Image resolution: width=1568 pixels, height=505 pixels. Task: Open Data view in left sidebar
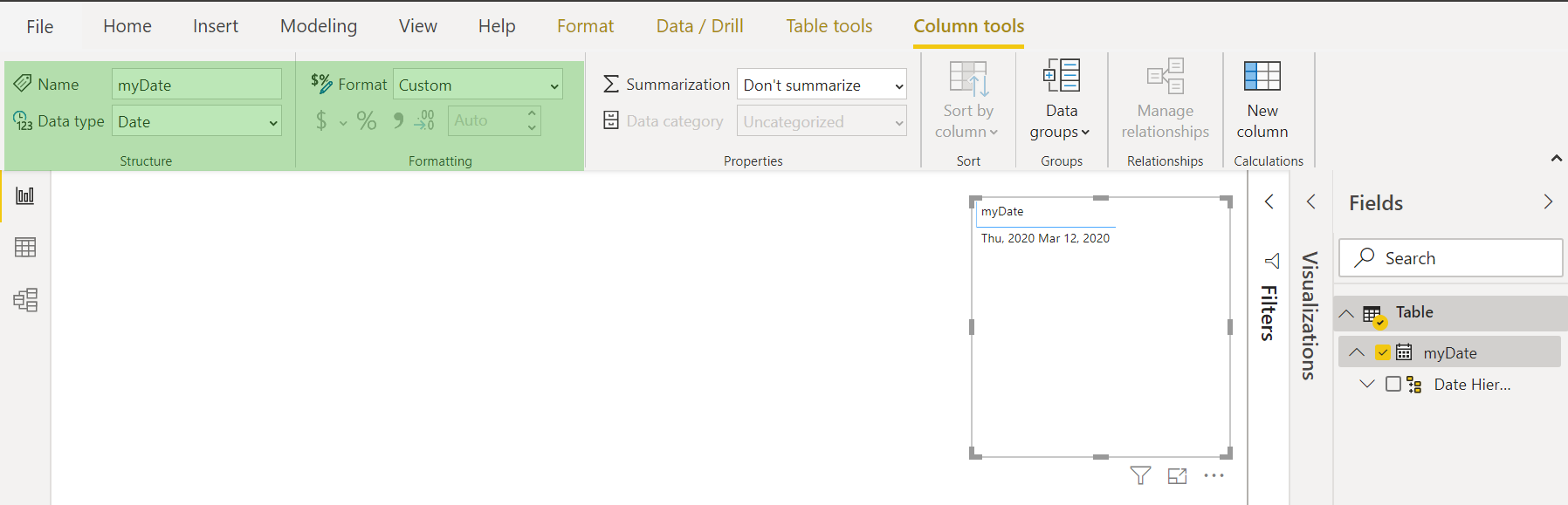(x=25, y=248)
